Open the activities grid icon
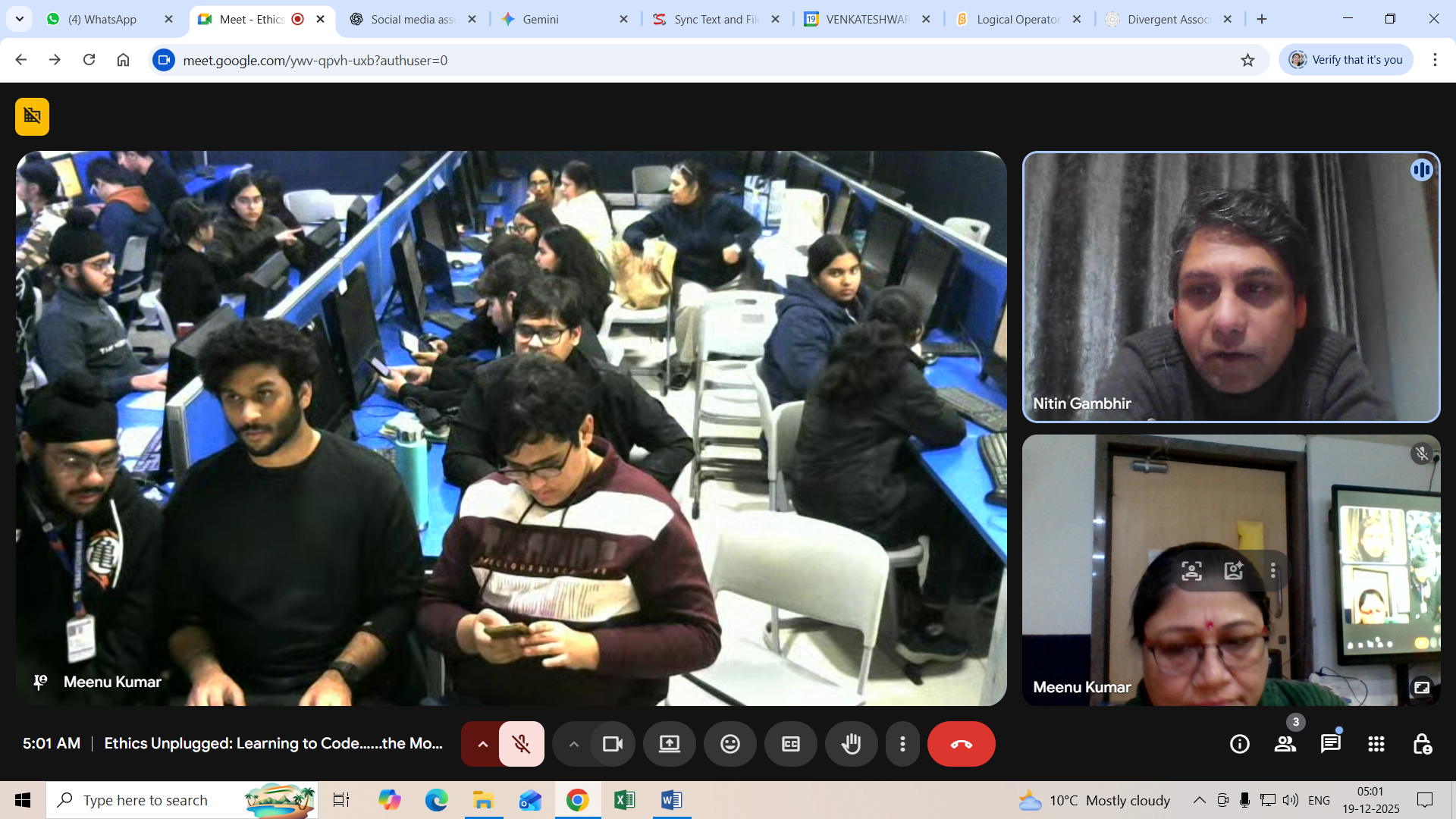 coord(1376,744)
